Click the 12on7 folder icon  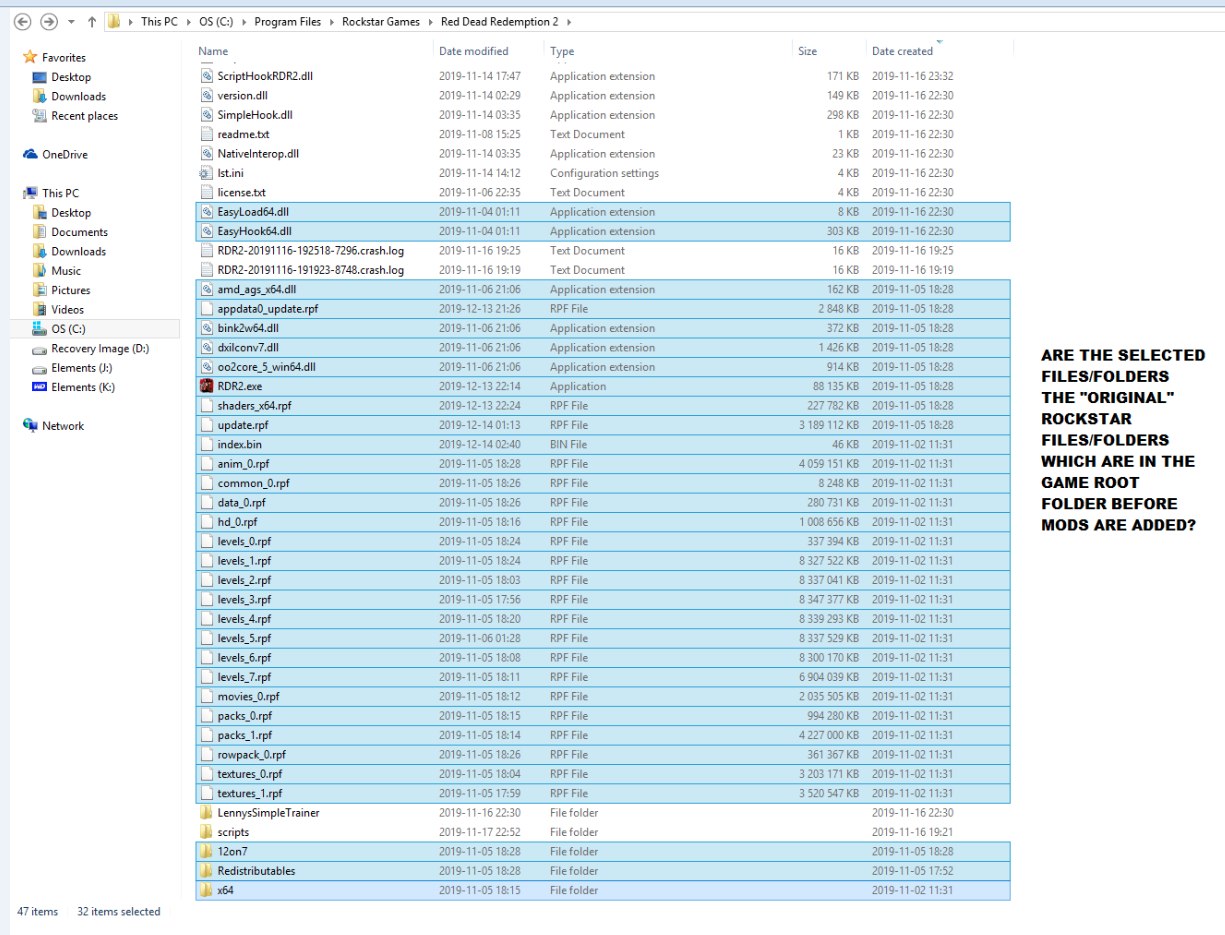coord(206,852)
